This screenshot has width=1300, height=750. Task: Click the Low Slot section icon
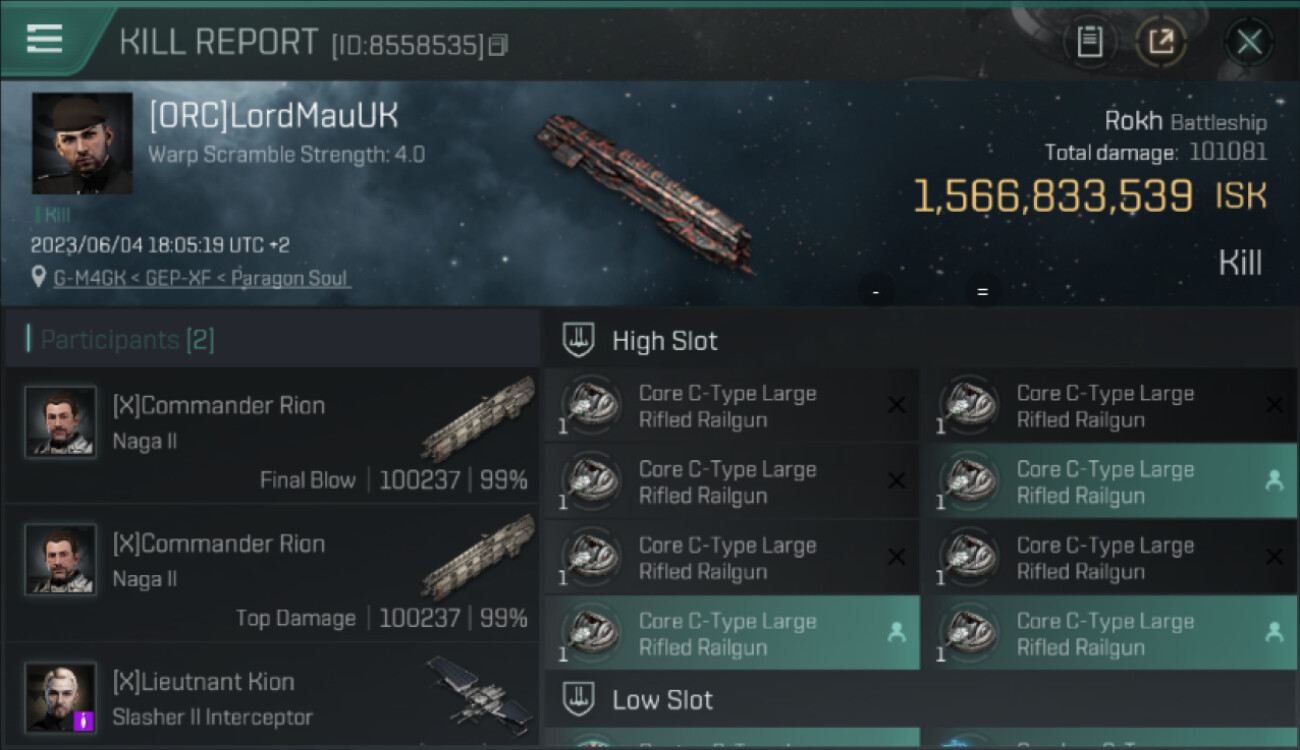click(x=578, y=699)
